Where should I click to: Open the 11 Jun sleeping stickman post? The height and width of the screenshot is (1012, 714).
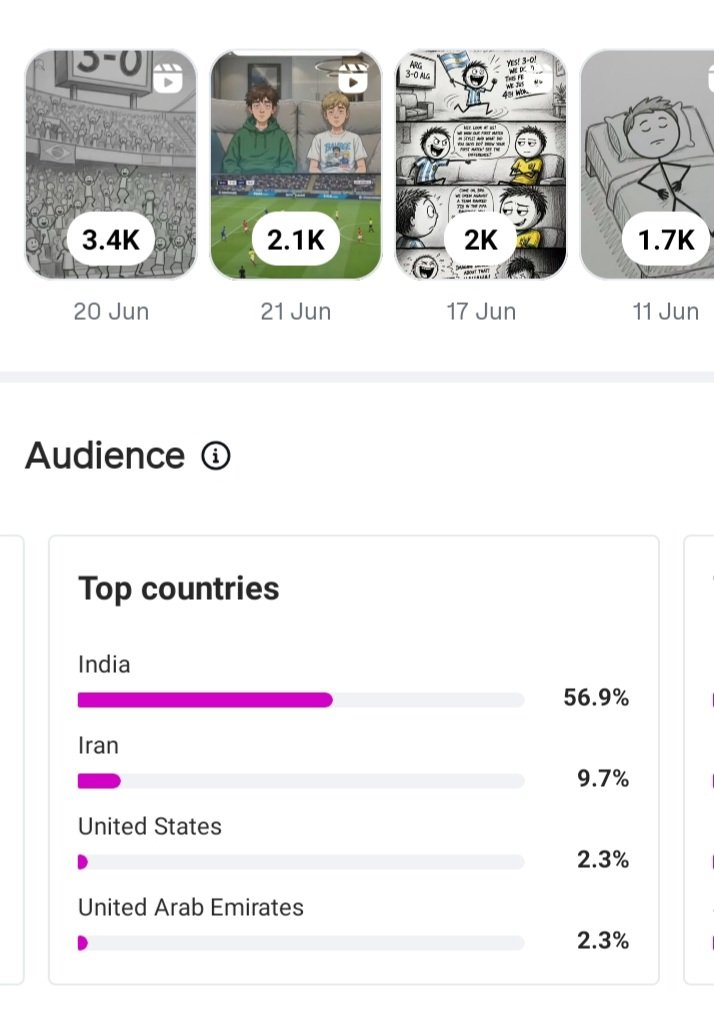coord(647,165)
